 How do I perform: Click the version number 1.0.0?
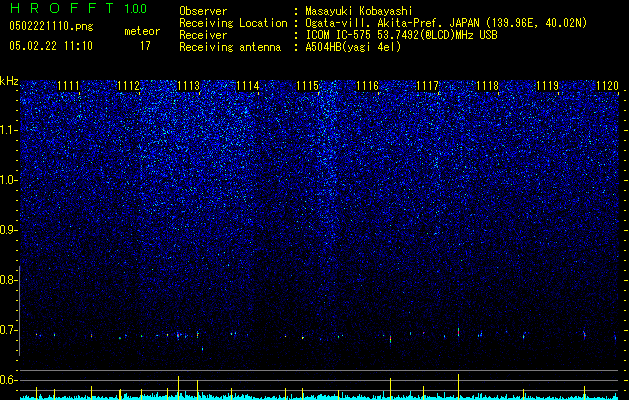click(x=136, y=9)
